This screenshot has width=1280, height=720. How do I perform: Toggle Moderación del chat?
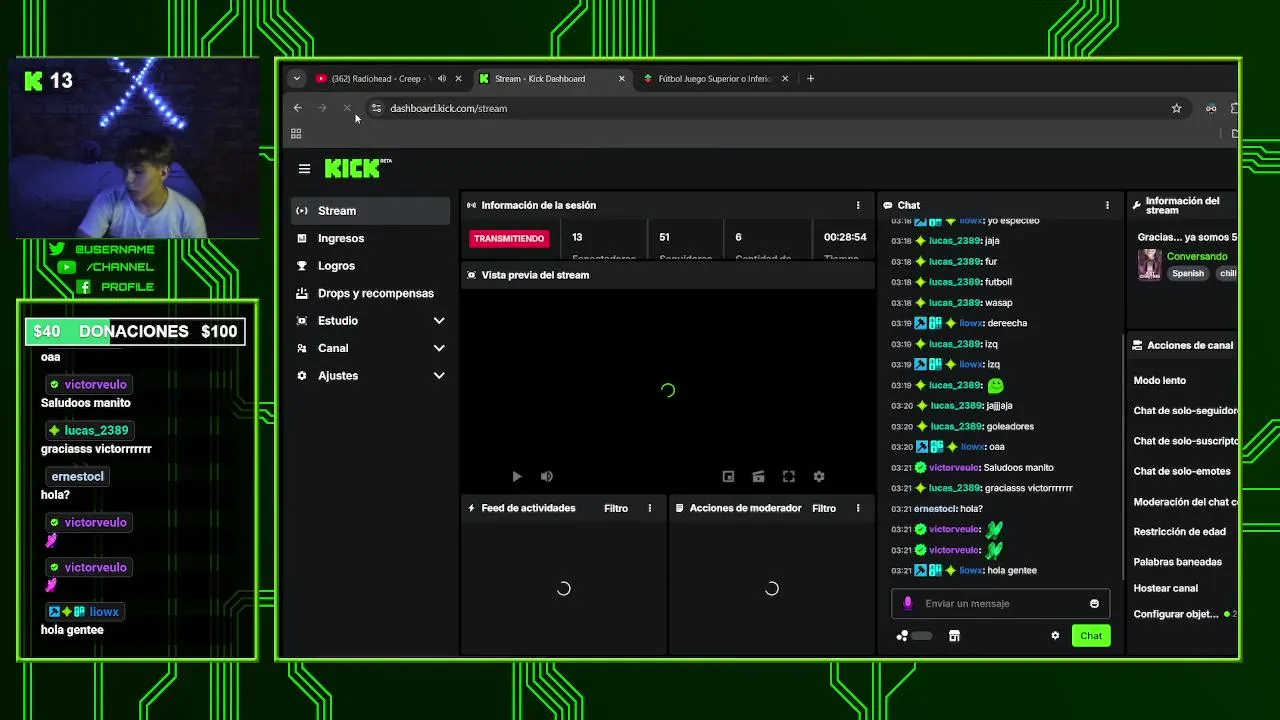(x=1185, y=502)
